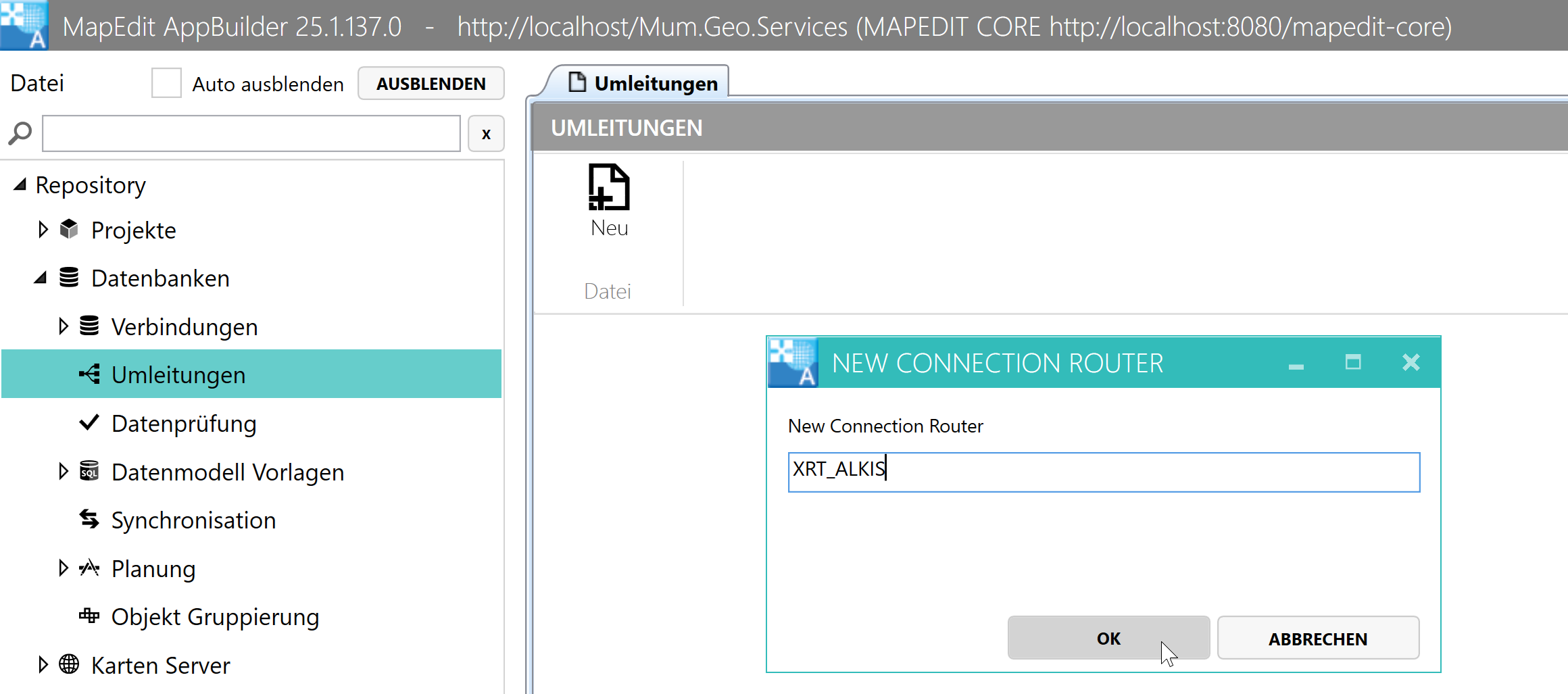
Task: Click the ABBRECHEN button
Action: click(1317, 638)
